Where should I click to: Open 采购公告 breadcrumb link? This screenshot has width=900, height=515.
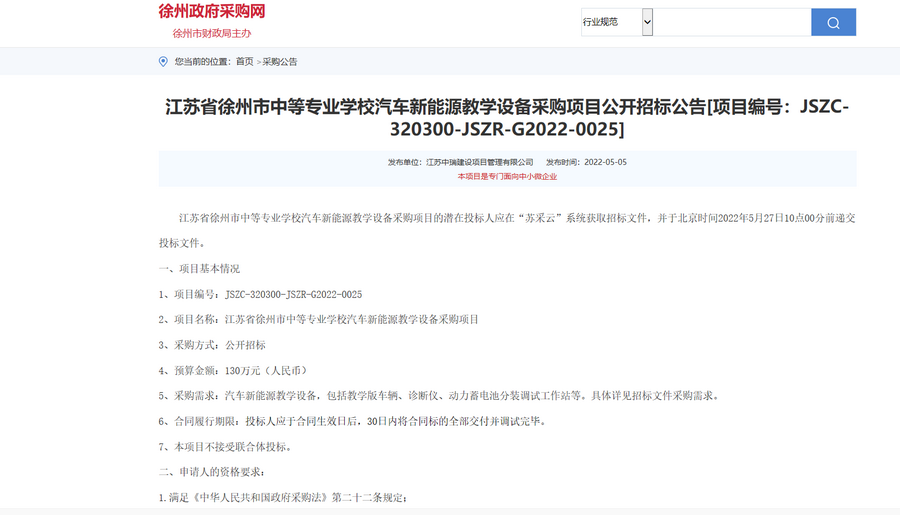click(x=280, y=62)
